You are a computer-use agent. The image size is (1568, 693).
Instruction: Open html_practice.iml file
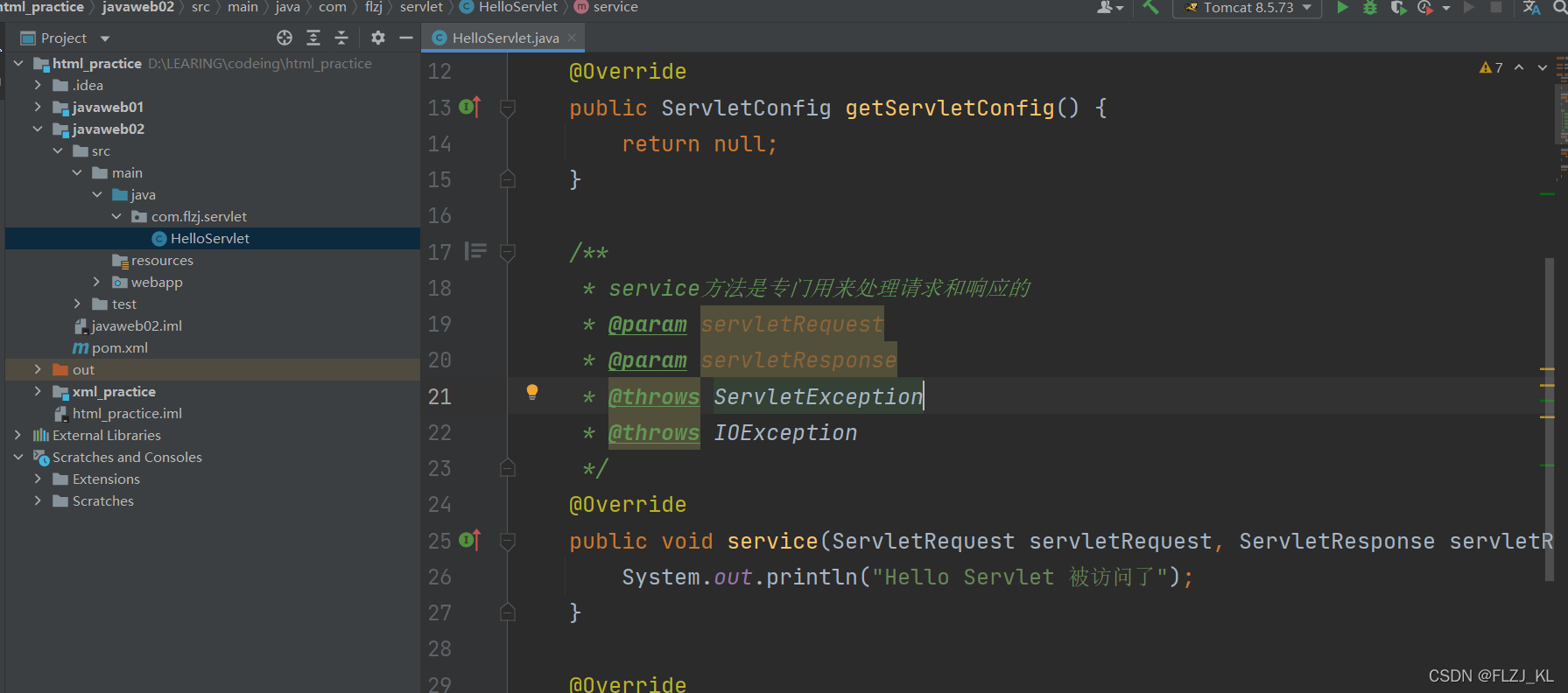[x=212, y=413]
